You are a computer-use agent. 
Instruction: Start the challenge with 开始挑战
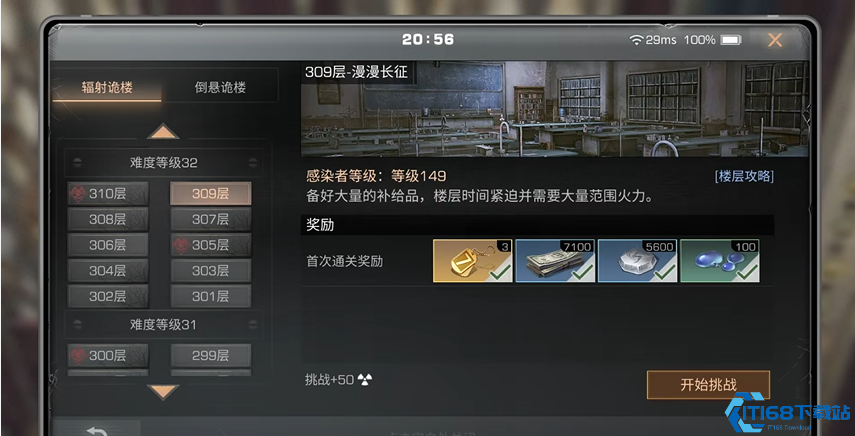tap(708, 385)
